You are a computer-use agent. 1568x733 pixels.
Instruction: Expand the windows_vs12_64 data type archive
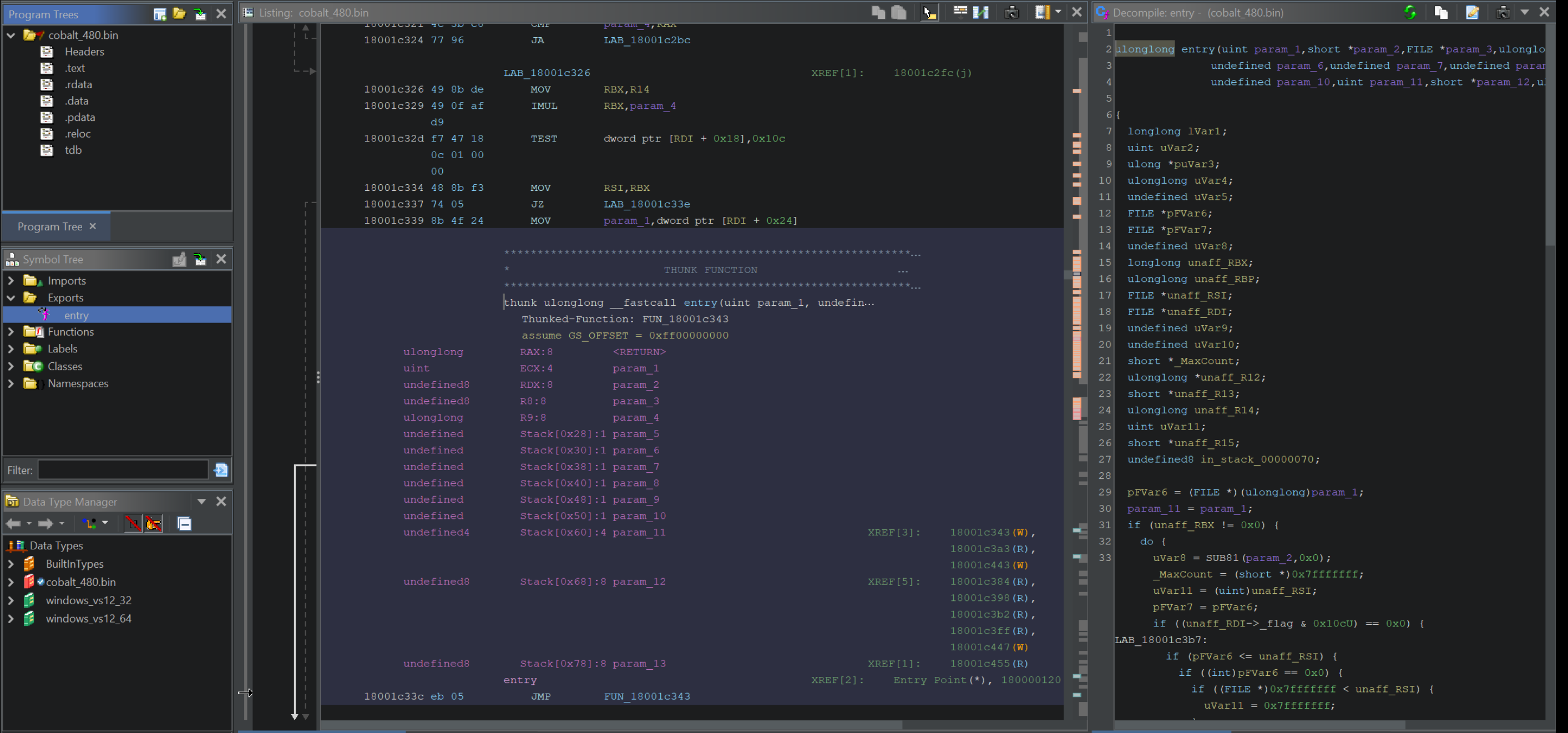[x=11, y=619]
